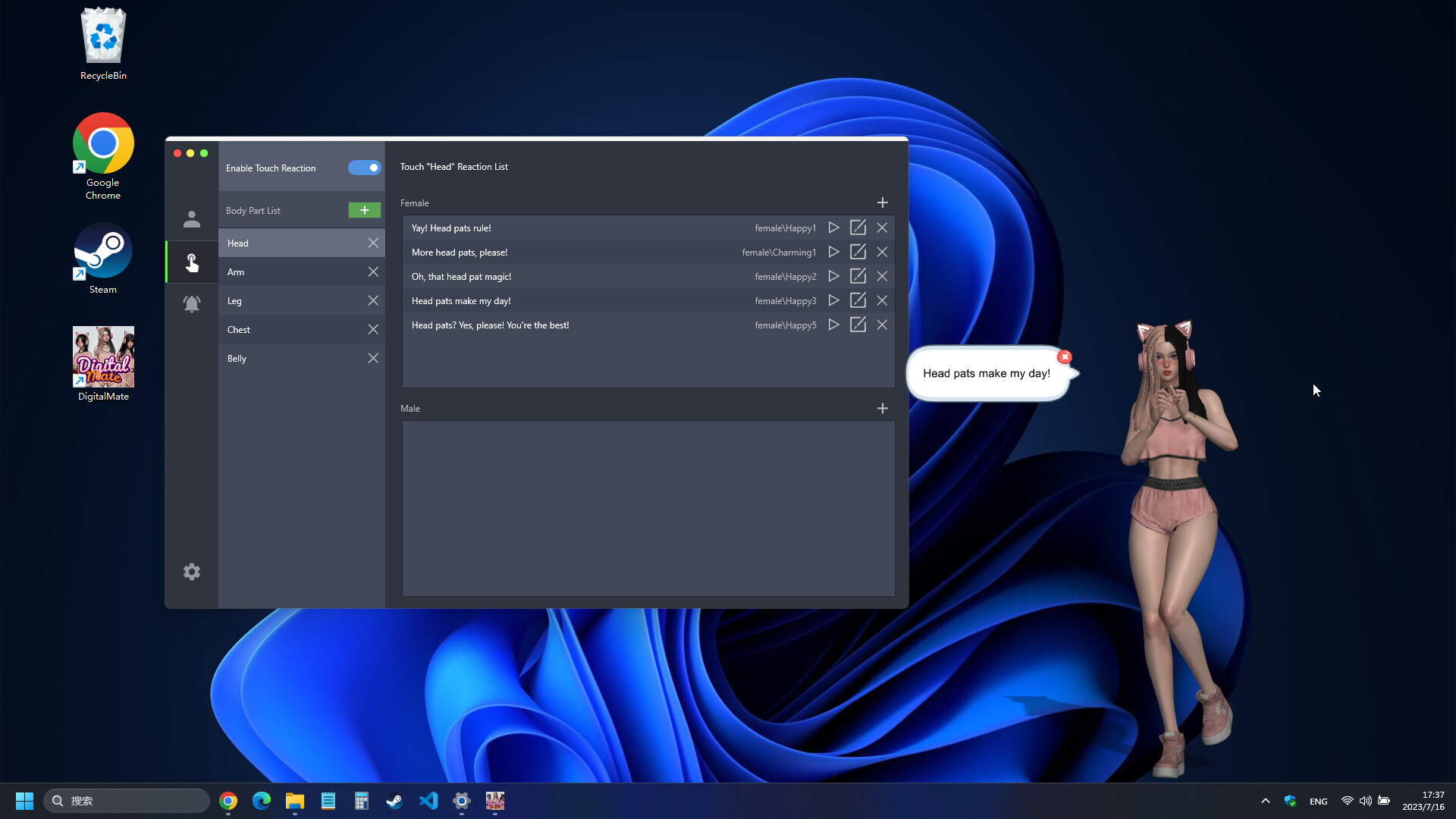Click the play button for 'More head pats, please!'
The height and width of the screenshot is (819, 1456).
coord(833,251)
